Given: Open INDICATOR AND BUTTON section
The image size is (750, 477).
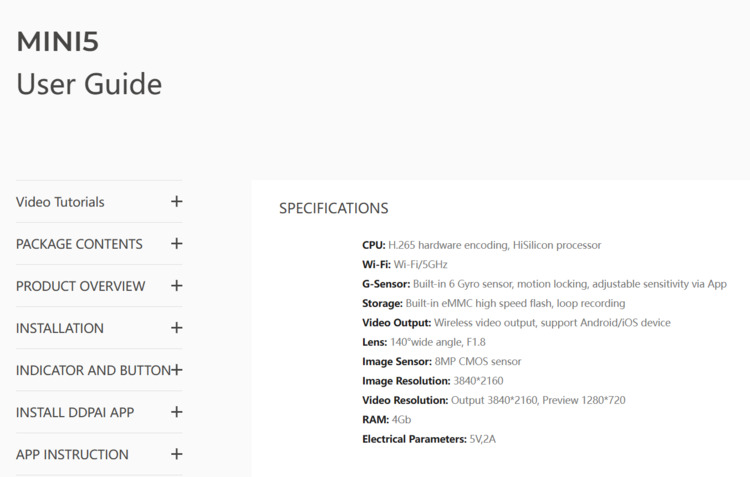Looking at the screenshot, I should [93, 370].
